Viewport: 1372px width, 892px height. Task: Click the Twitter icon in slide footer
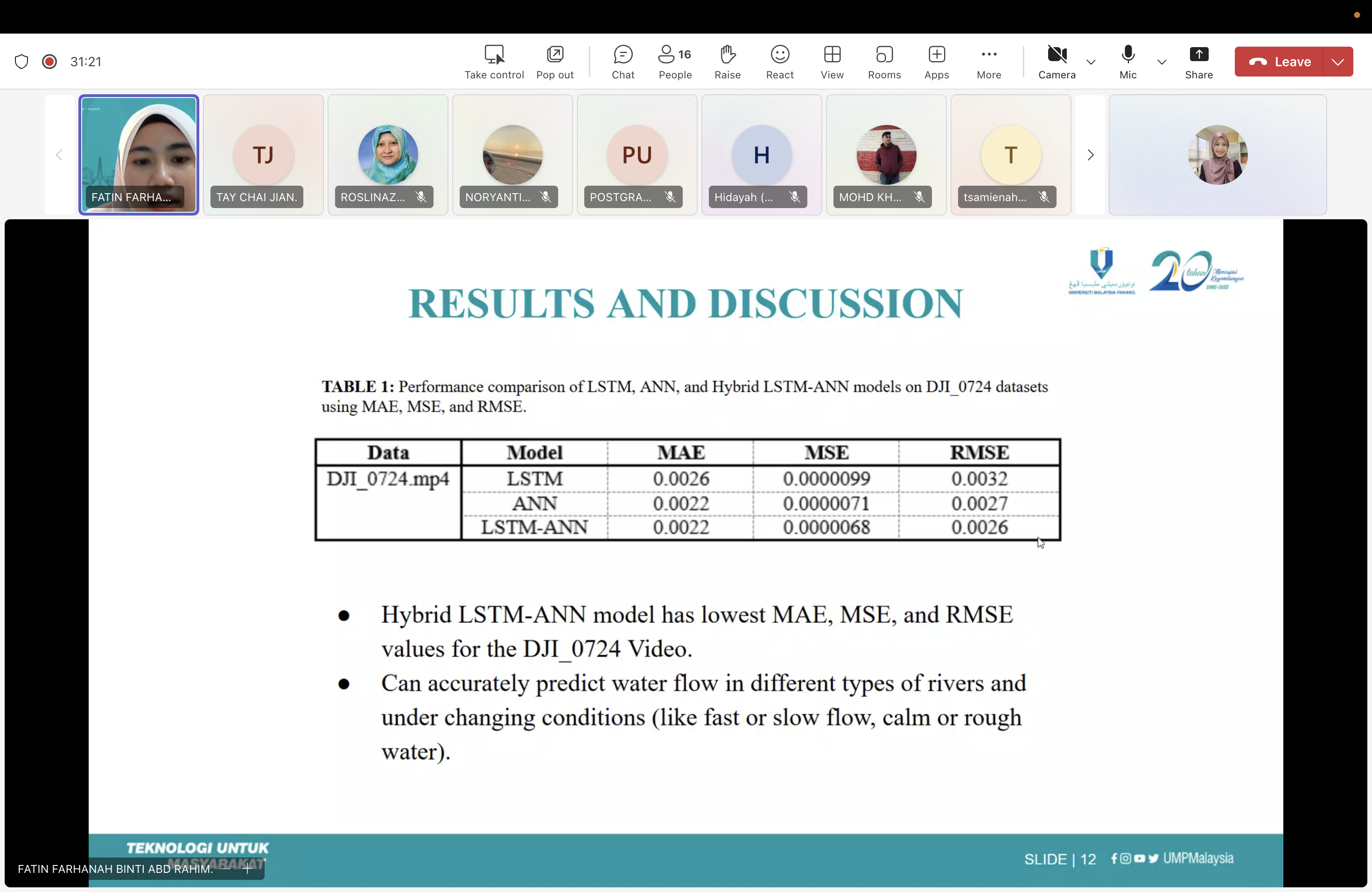1153,858
